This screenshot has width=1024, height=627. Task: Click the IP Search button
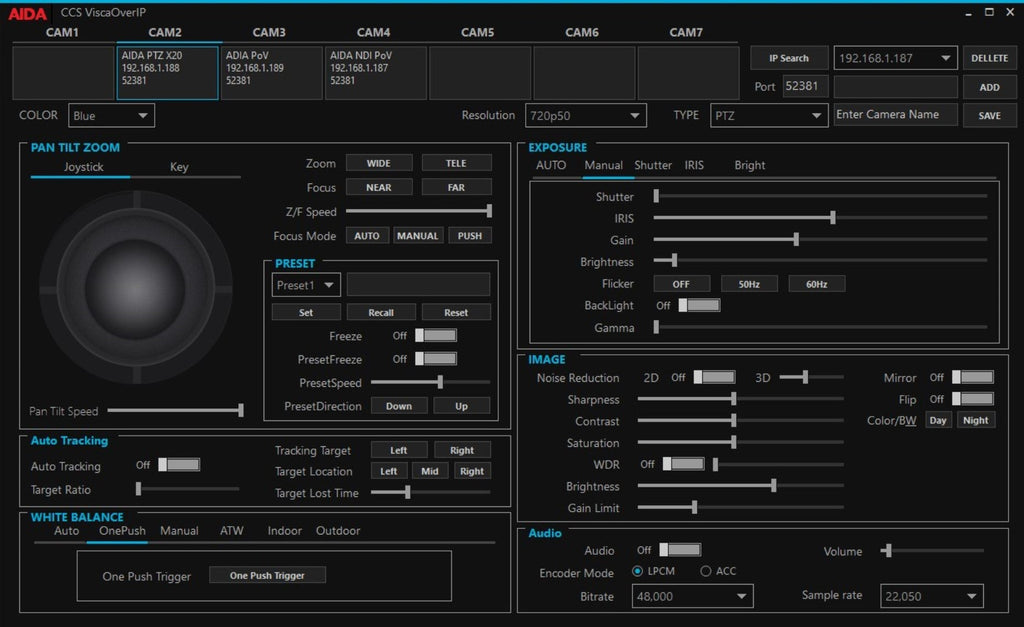coord(789,58)
